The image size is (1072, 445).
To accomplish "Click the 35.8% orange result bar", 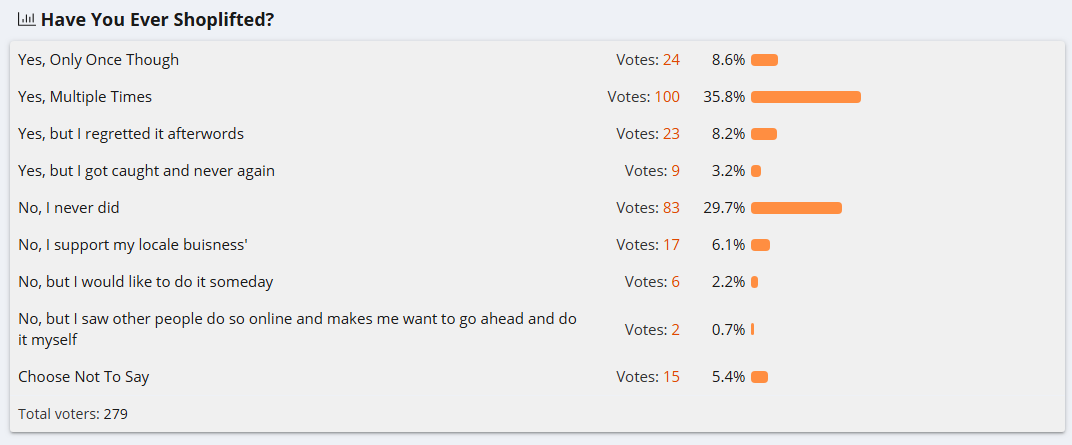I will (x=805, y=97).
